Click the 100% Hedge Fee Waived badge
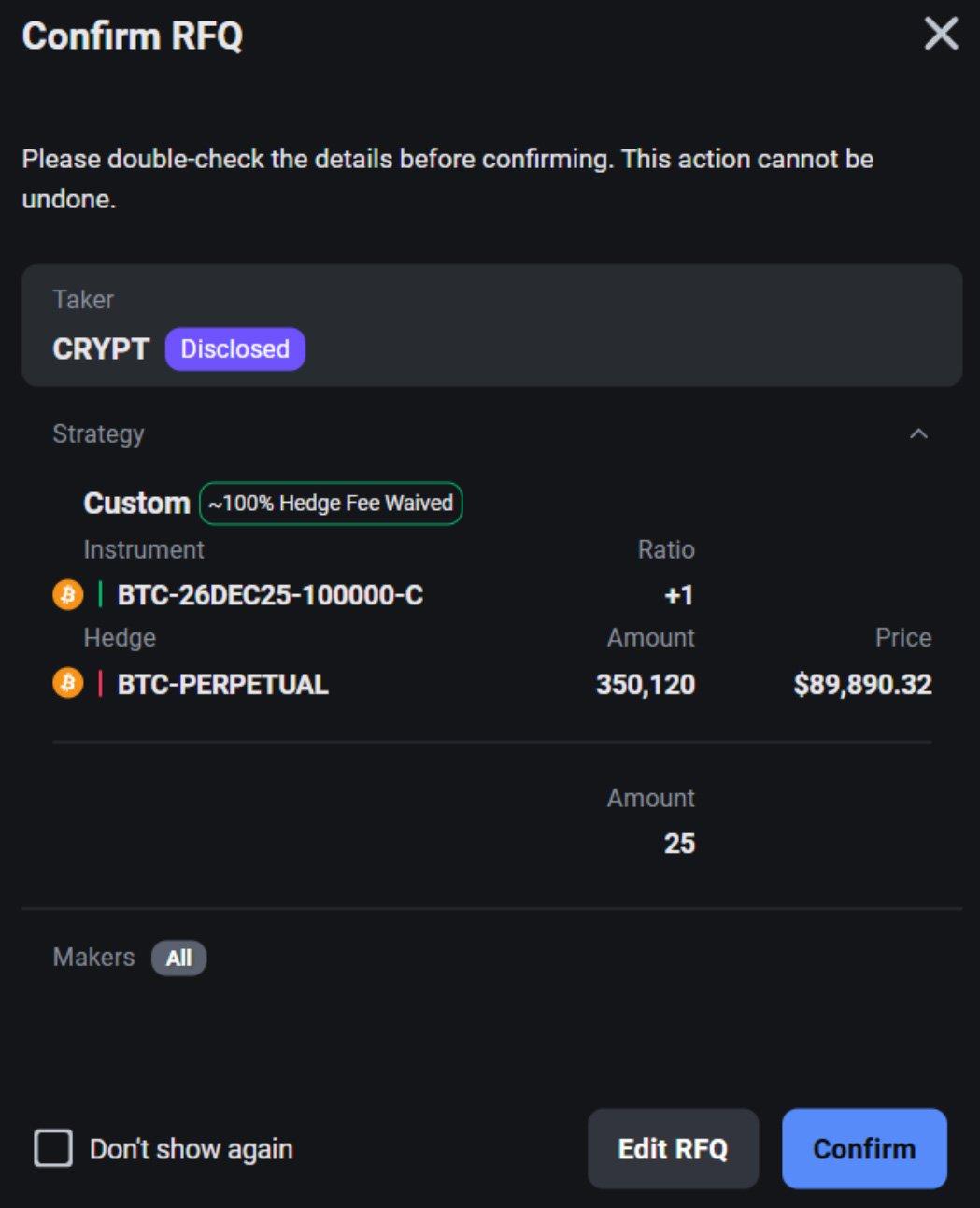Image resolution: width=980 pixels, height=1208 pixels. pyautogui.click(x=331, y=504)
